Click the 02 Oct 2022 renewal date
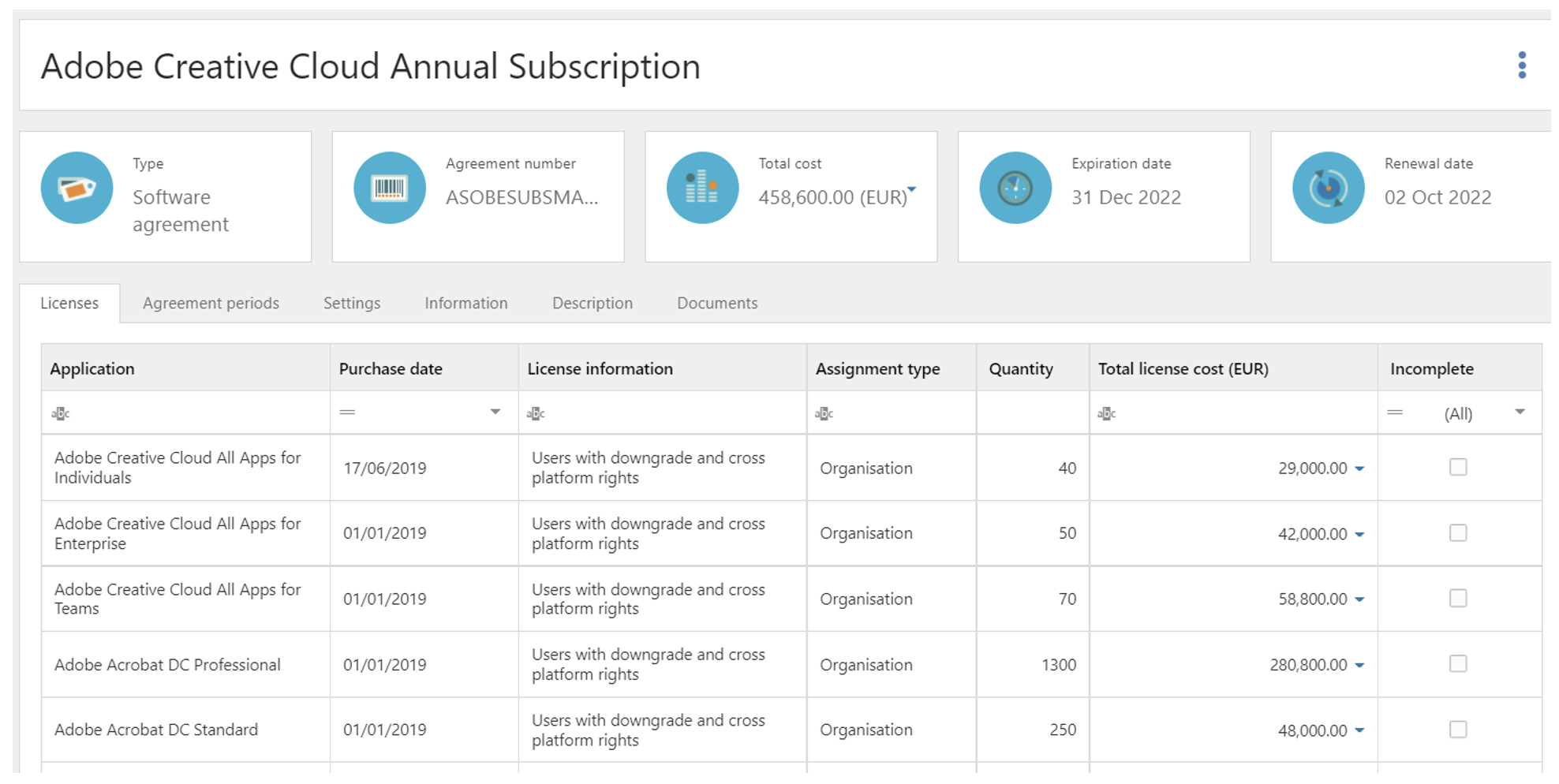Viewport: 1559px width, 784px height. [1437, 197]
